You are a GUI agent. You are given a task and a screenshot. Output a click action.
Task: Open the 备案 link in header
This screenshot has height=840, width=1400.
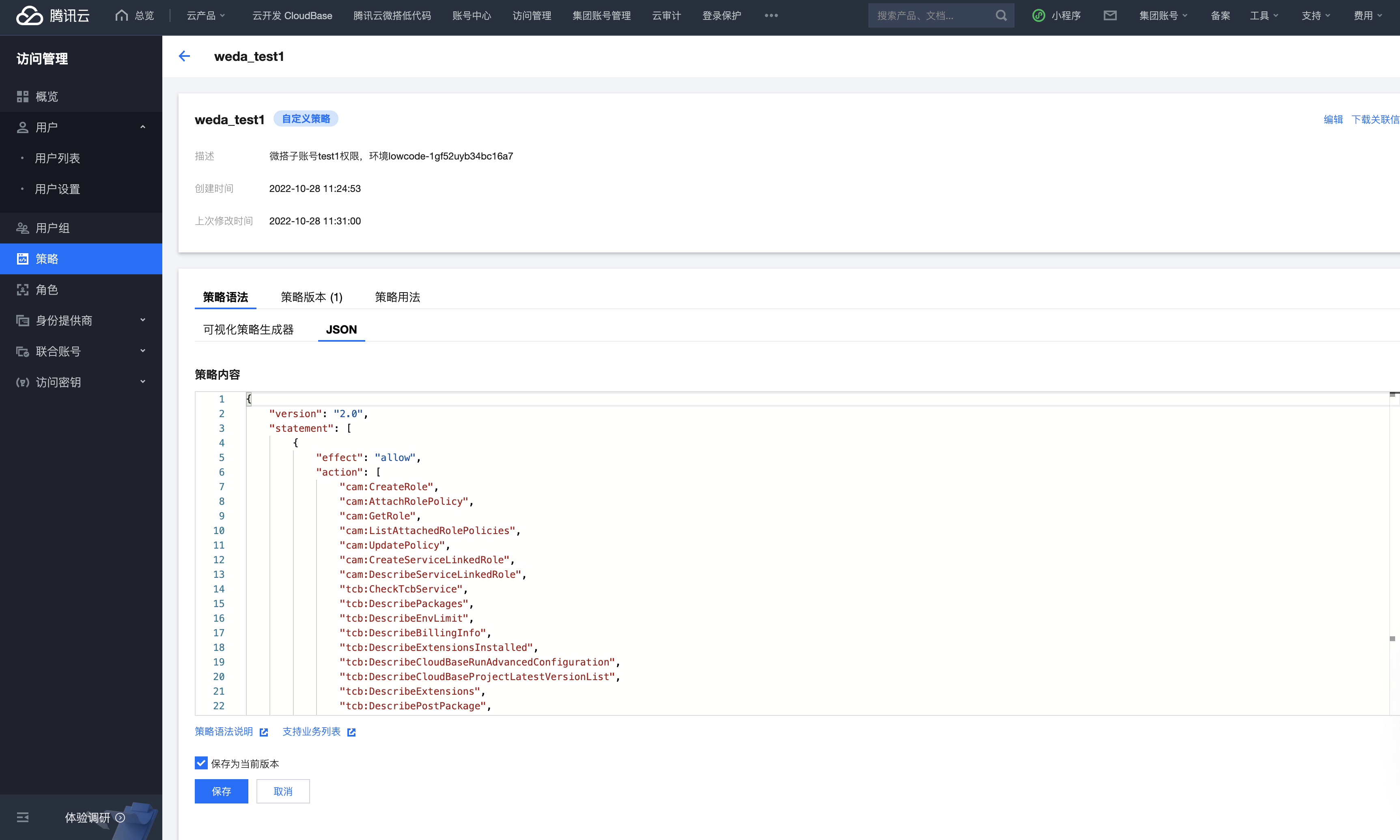point(1220,15)
